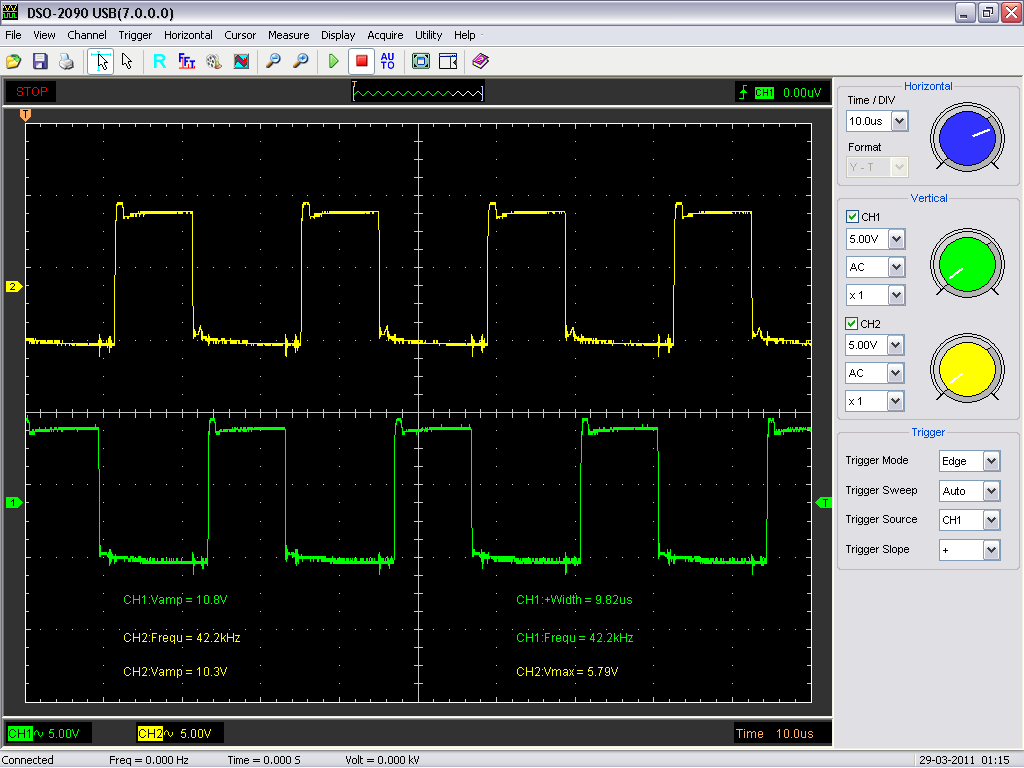Toggle the CH2 channel checkbox
The width and height of the screenshot is (1024, 768).
click(852, 324)
